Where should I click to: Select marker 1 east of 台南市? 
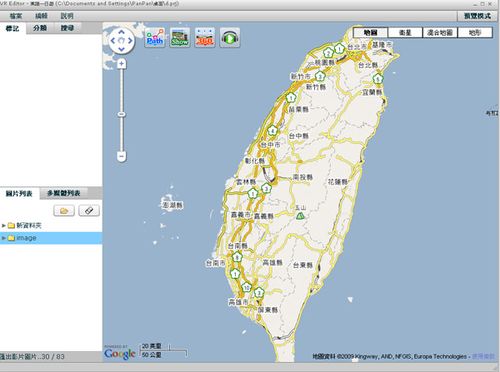235,274
